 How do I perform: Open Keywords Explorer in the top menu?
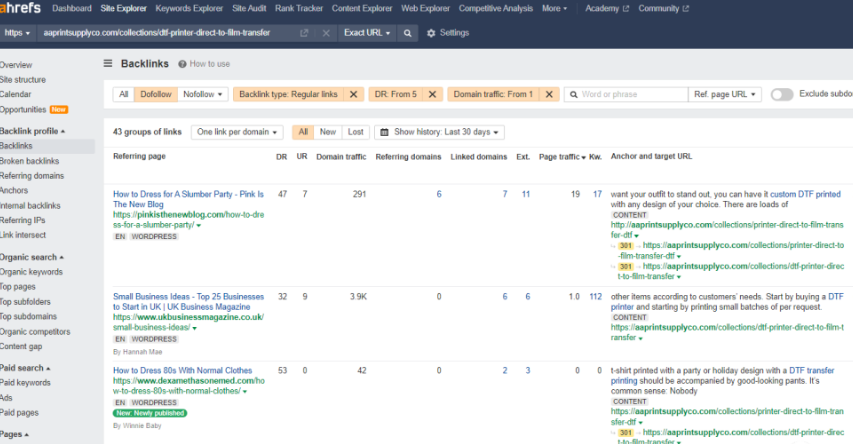coord(189,8)
